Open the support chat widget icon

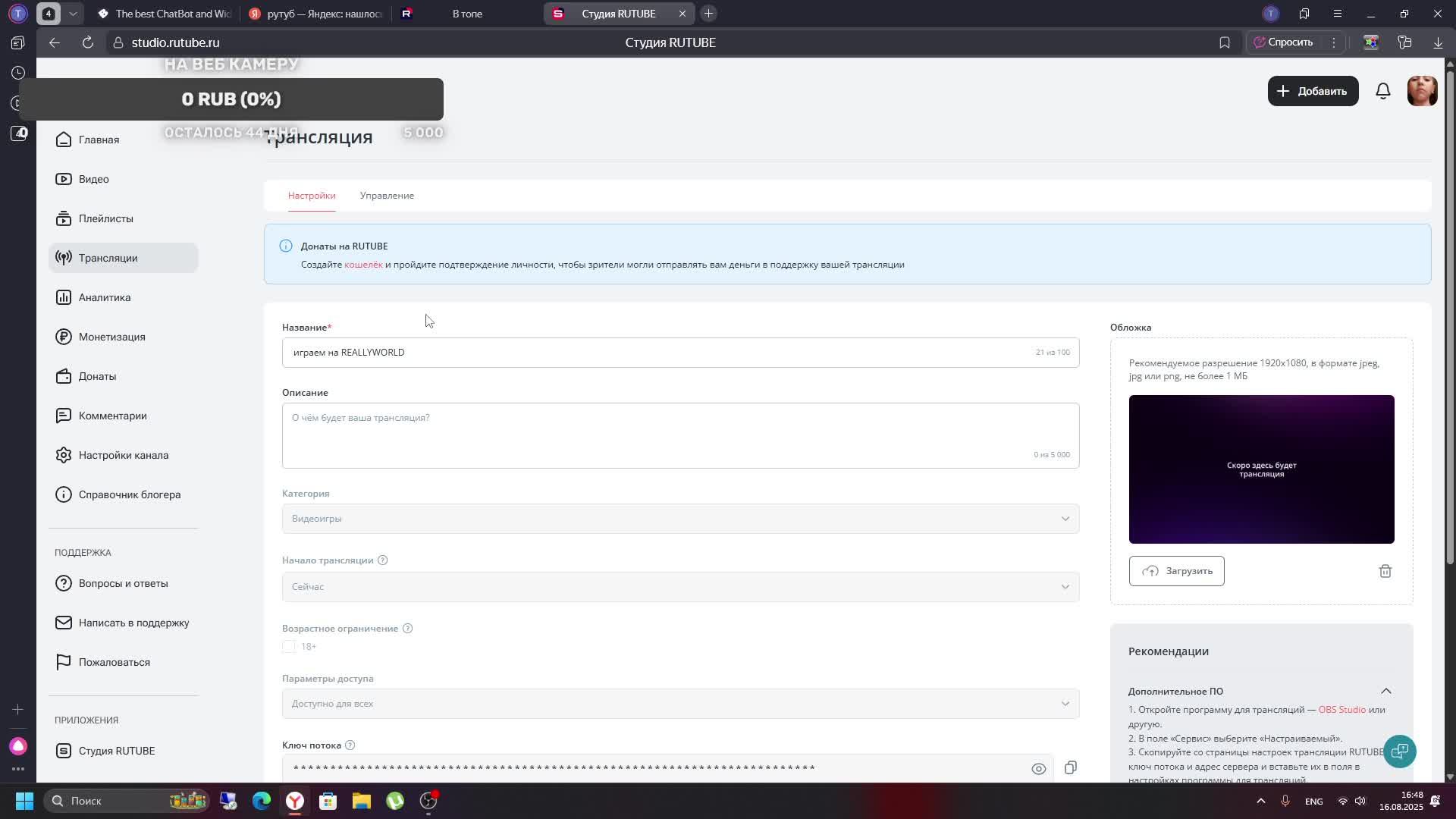pyautogui.click(x=1399, y=751)
